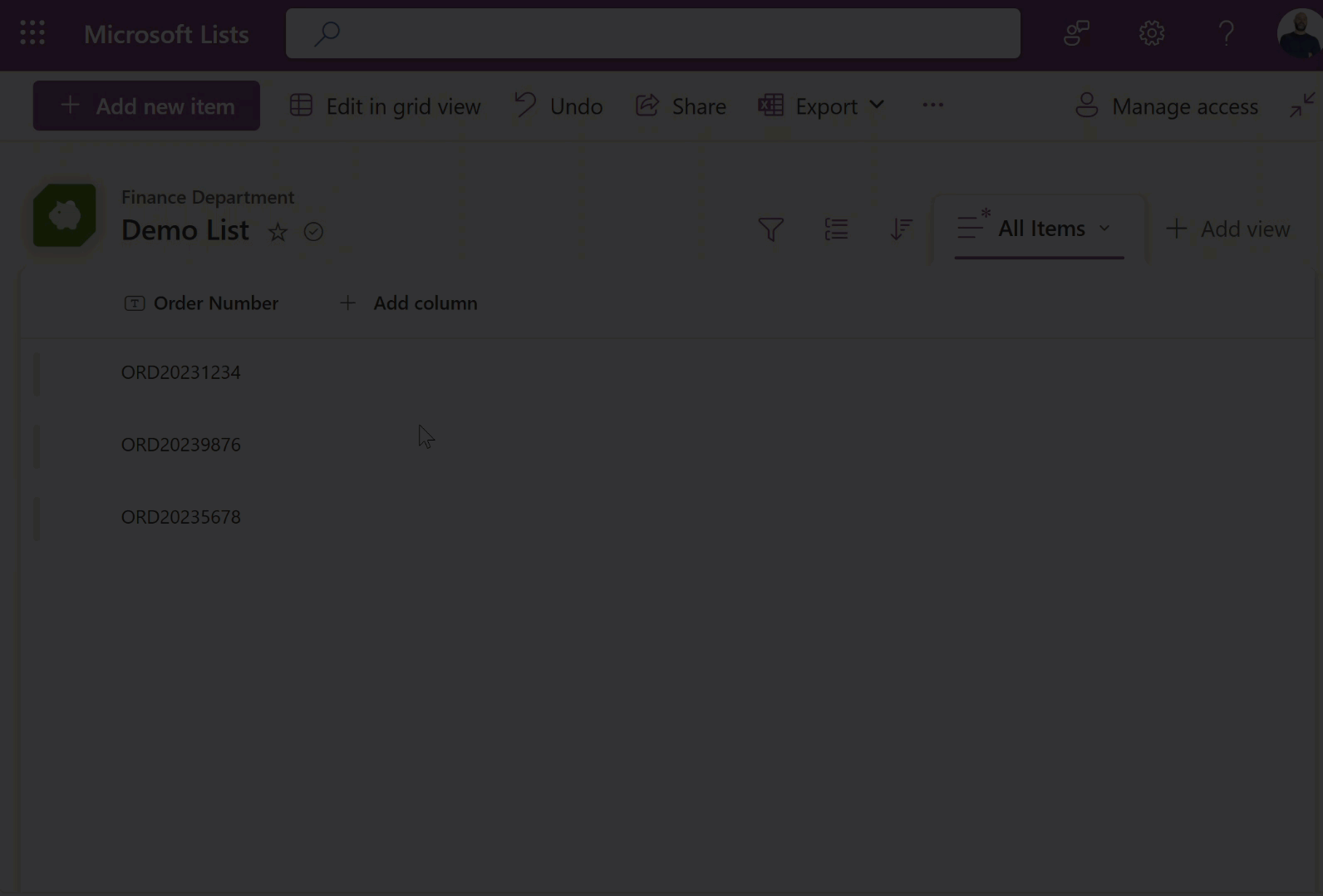Viewport: 1323px width, 896px height.
Task: Open the more commands ellipsis
Action: pos(932,105)
